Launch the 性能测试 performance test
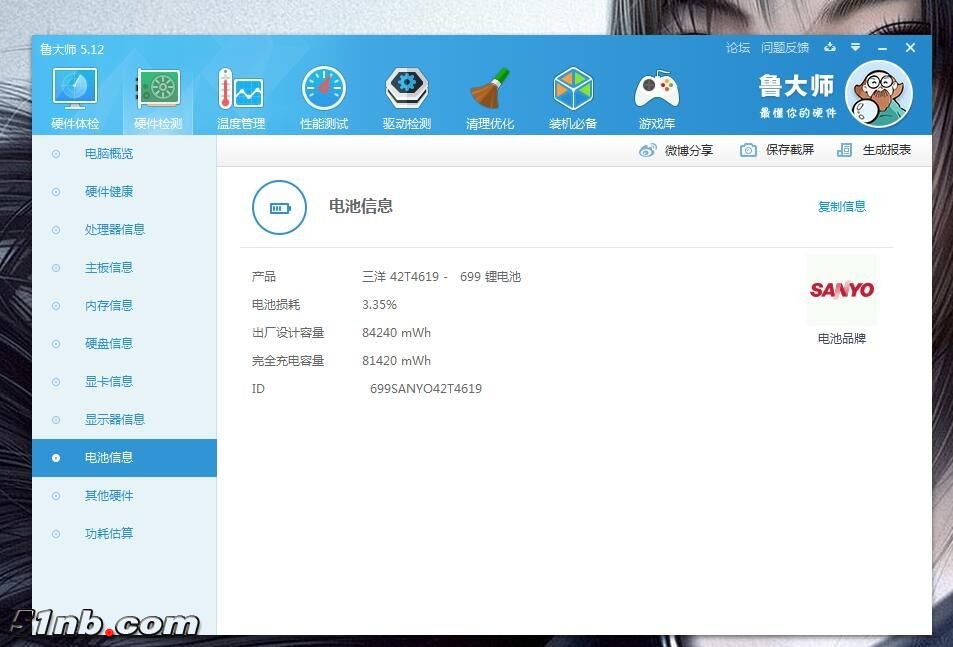This screenshot has height=647, width=953. pyautogui.click(x=323, y=95)
